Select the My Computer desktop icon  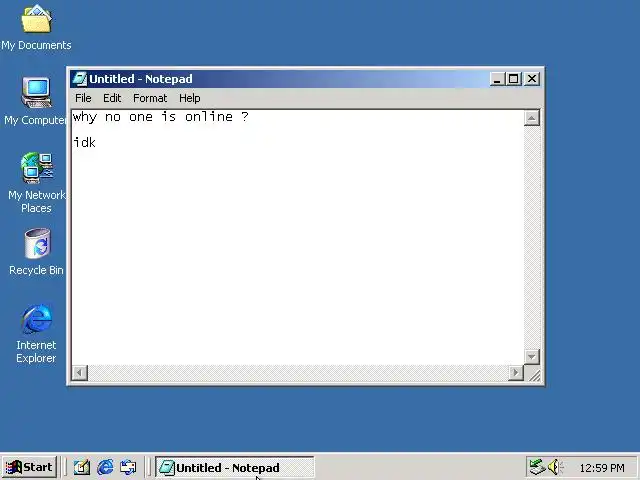[x=36, y=101]
